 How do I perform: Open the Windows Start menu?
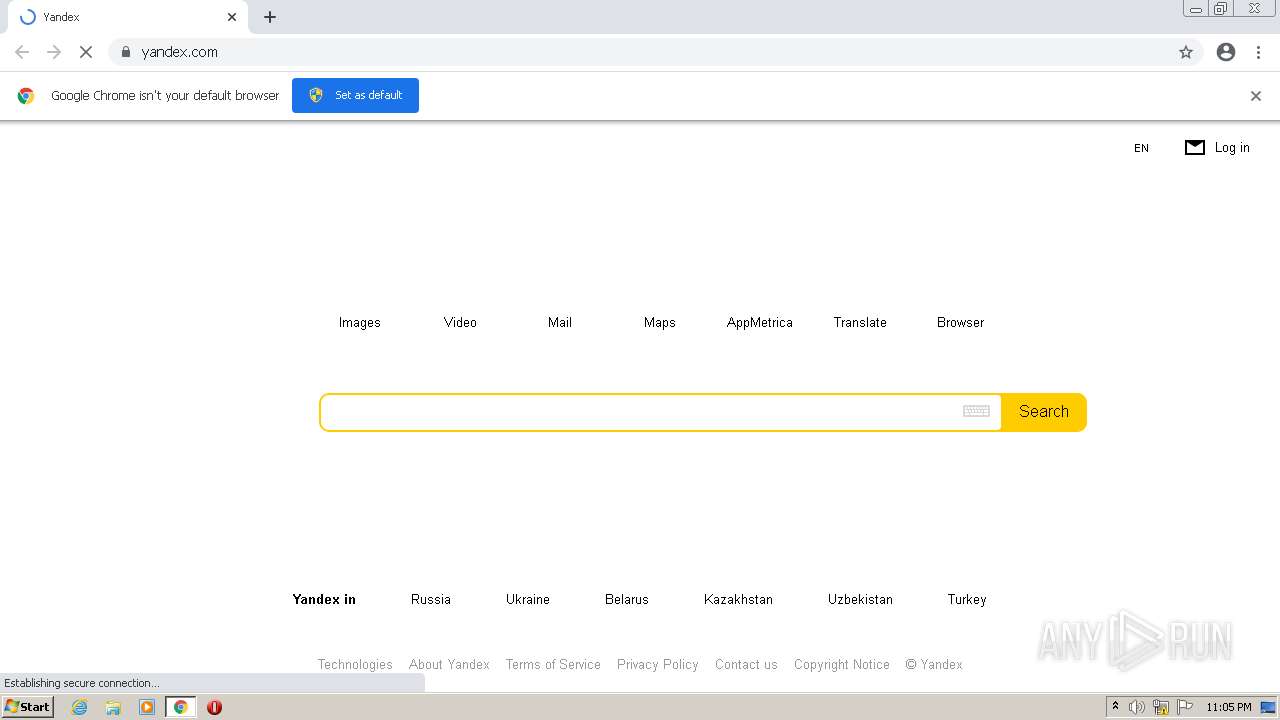click(28, 707)
